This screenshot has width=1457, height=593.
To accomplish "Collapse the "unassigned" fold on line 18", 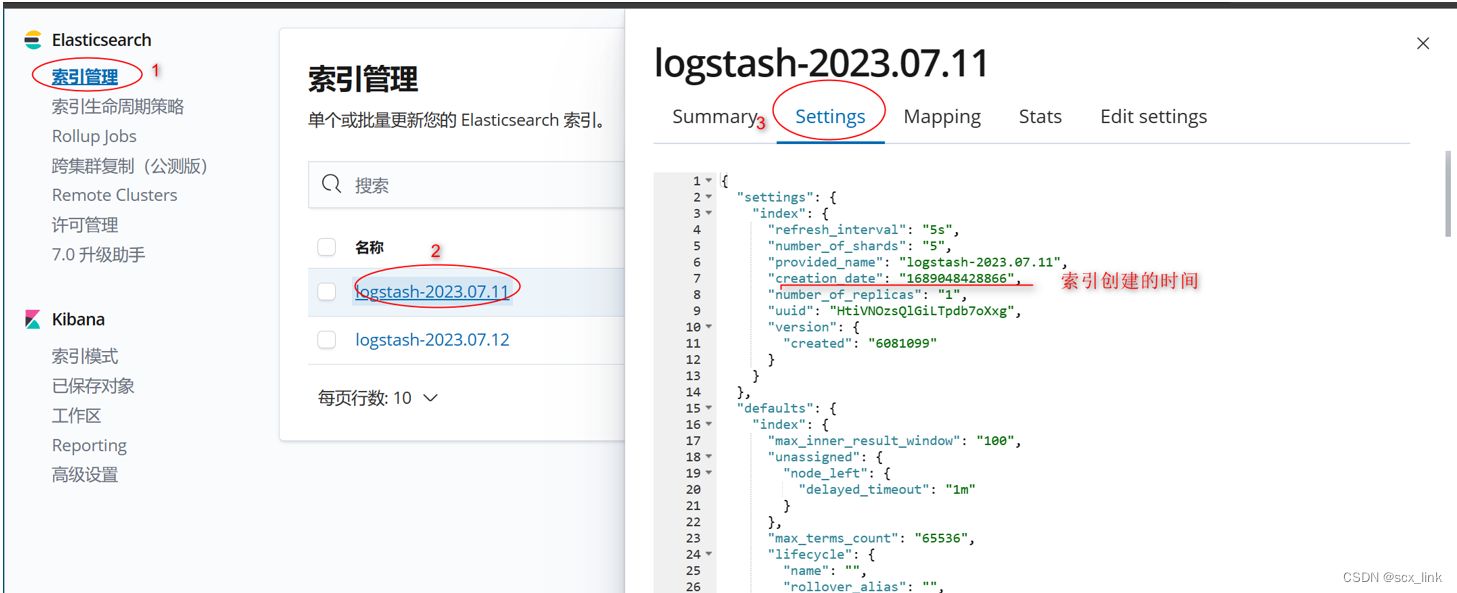I will click(x=709, y=457).
